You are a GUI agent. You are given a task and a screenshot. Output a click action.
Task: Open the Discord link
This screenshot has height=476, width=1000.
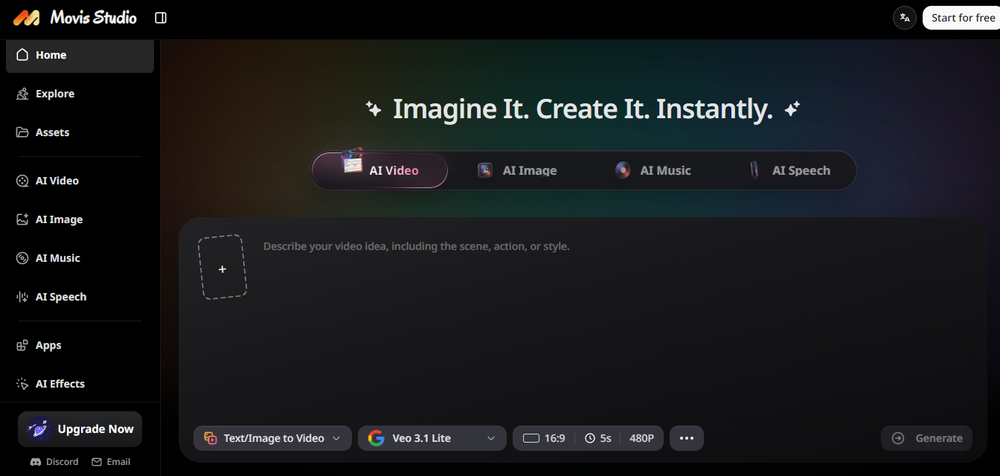click(x=55, y=462)
